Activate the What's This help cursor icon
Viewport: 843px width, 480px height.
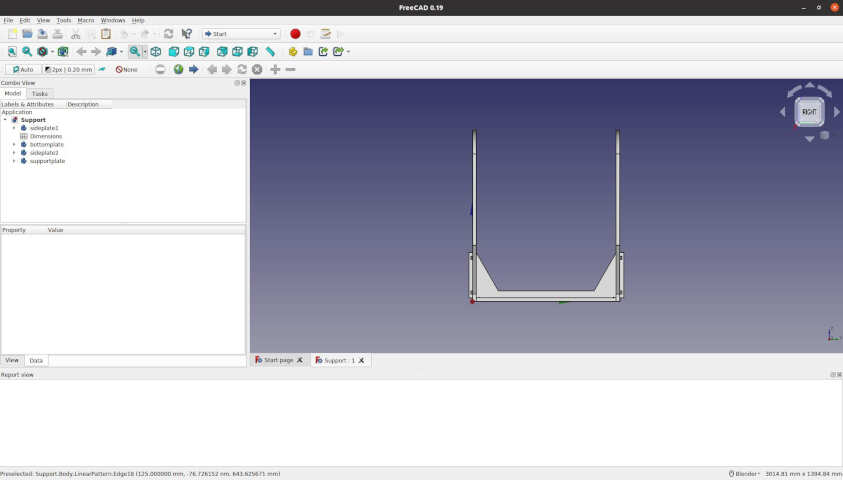(x=187, y=34)
